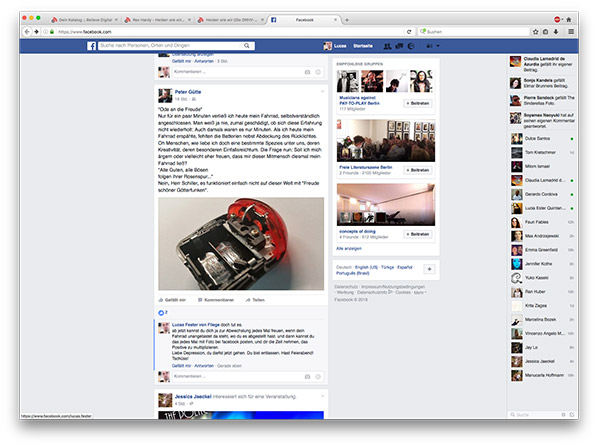The image size is (598, 447).
Task: Click 'Kommentieren' under the photo
Action: click(x=216, y=300)
